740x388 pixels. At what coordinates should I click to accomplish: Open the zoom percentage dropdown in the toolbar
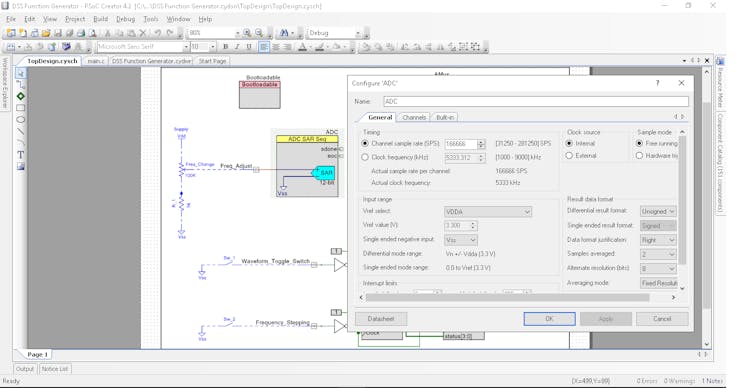tap(237, 33)
